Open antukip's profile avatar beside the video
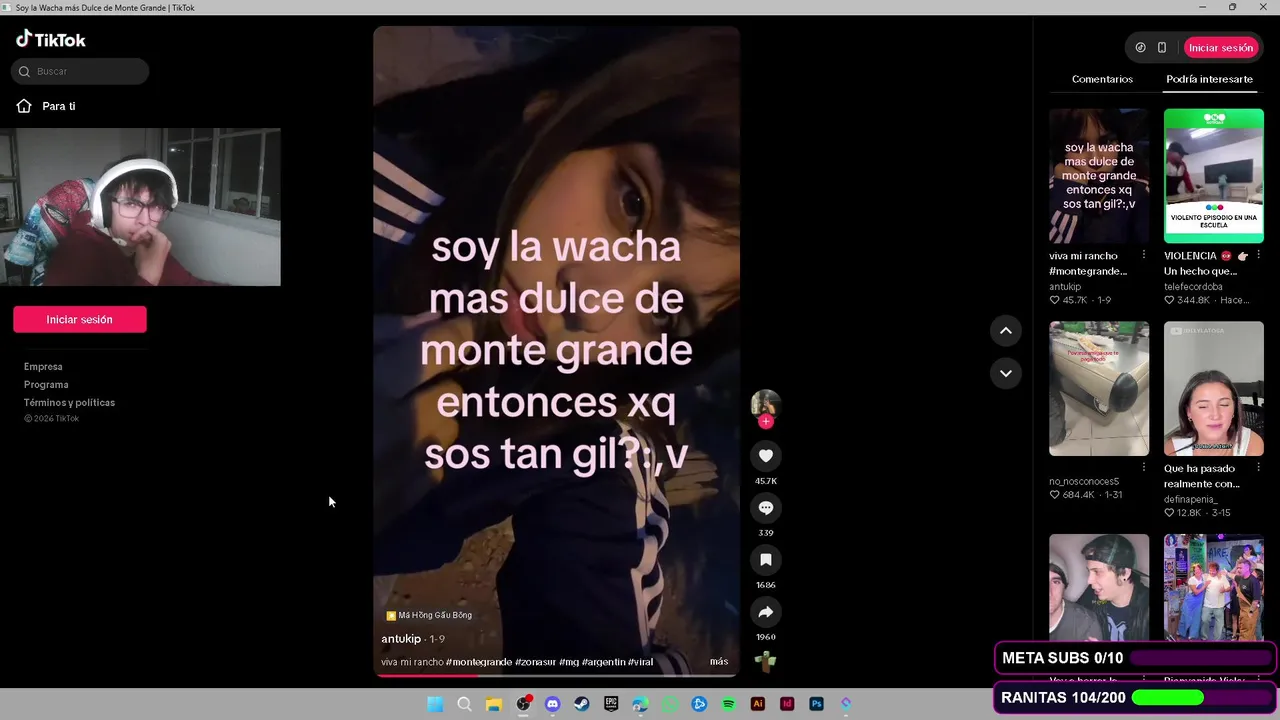This screenshot has height=720, width=1280. [766, 403]
